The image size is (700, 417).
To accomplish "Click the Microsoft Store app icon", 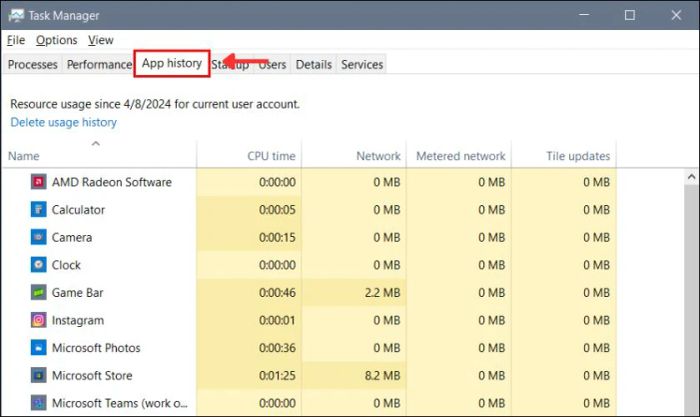I will tap(38, 375).
